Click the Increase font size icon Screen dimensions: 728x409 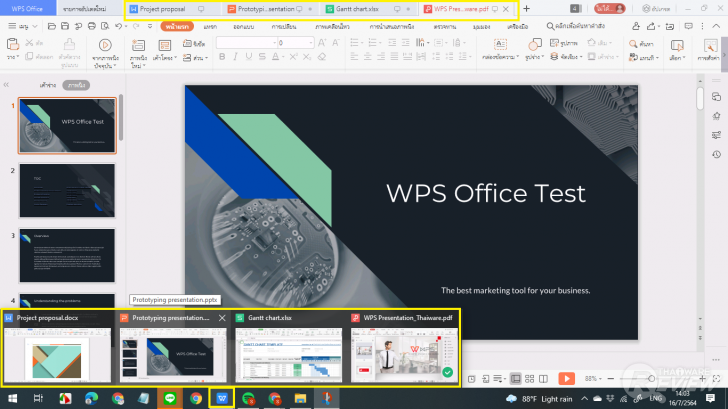[322, 43]
